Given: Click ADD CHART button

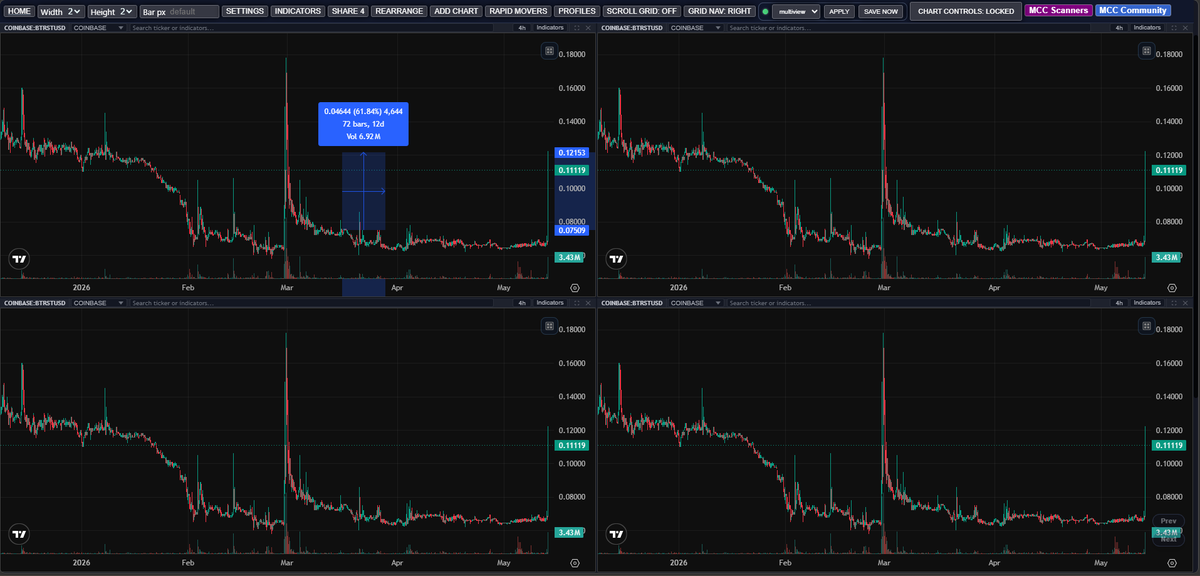Looking at the screenshot, I should pos(456,11).
